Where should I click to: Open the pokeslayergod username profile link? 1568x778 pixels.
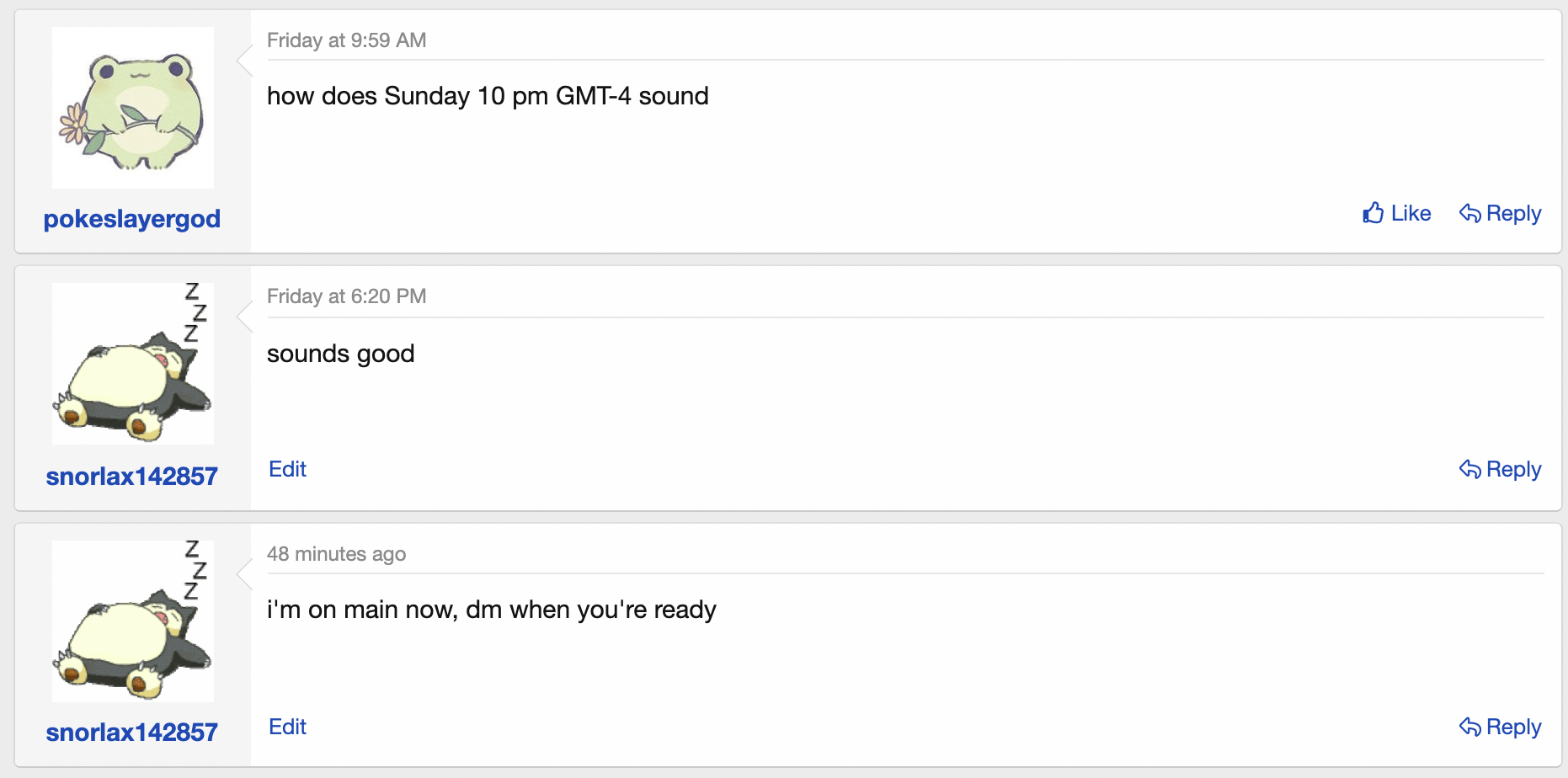click(132, 219)
